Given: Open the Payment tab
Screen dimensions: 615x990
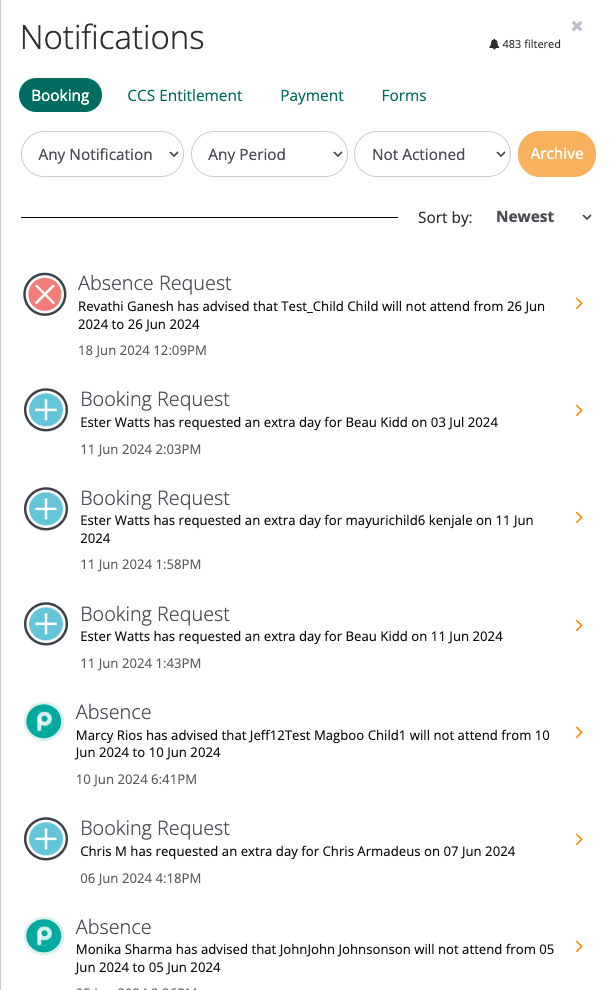Looking at the screenshot, I should coord(311,95).
